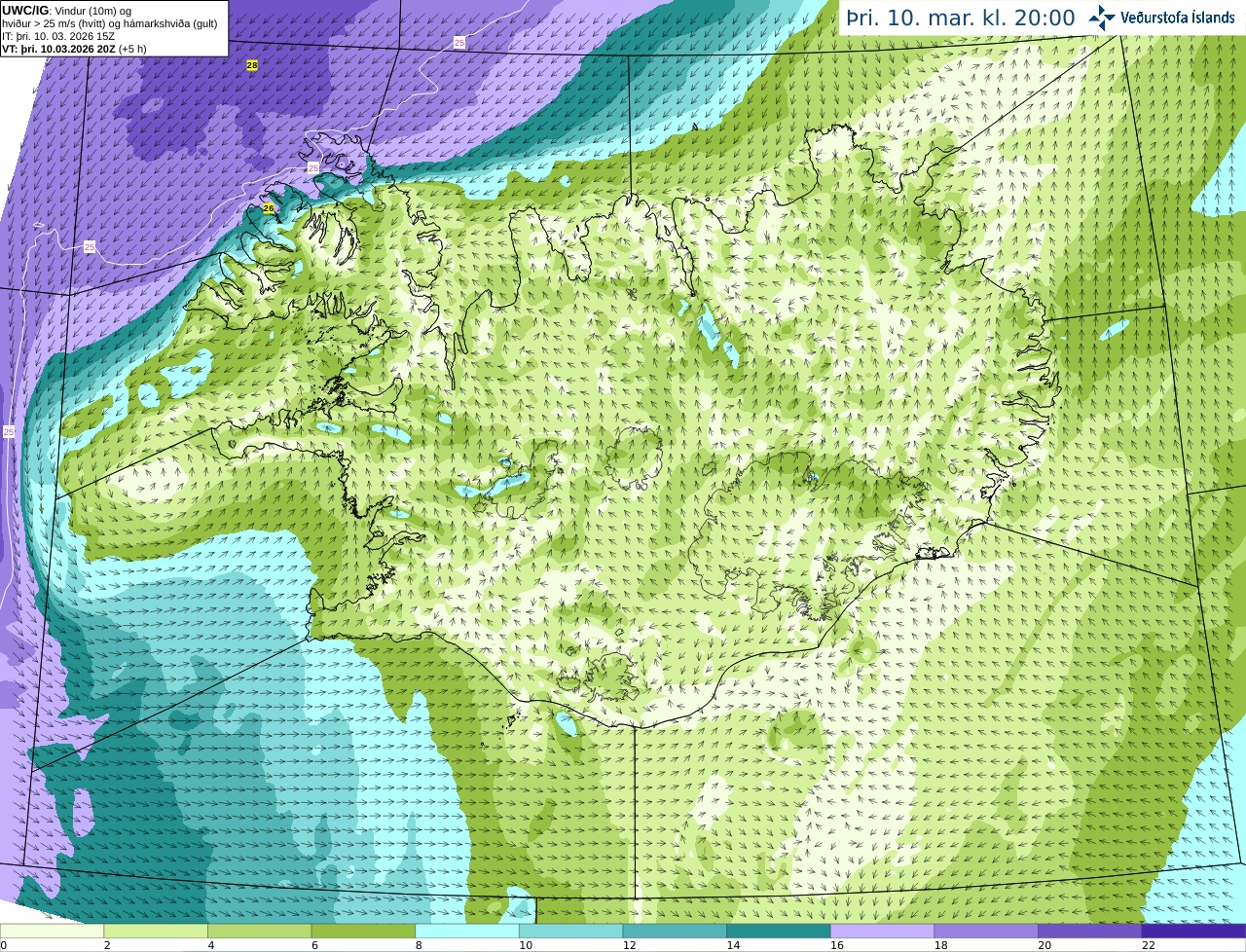
Task: Click the 'IT: þri. 10. 03. 2026 15Z' line
Action: pyautogui.click(x=57, y=36)
